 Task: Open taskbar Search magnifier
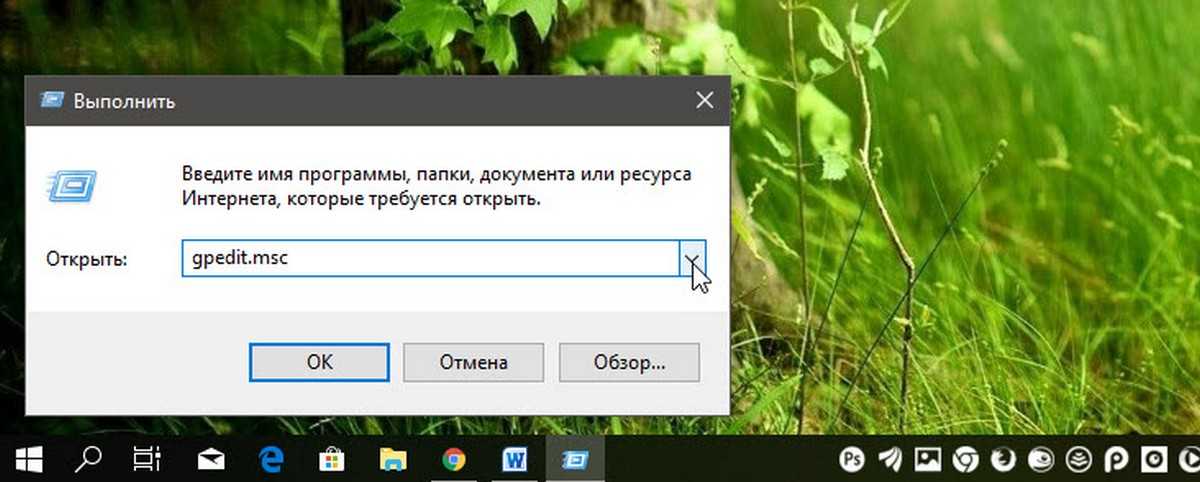(x=89, y=459)
